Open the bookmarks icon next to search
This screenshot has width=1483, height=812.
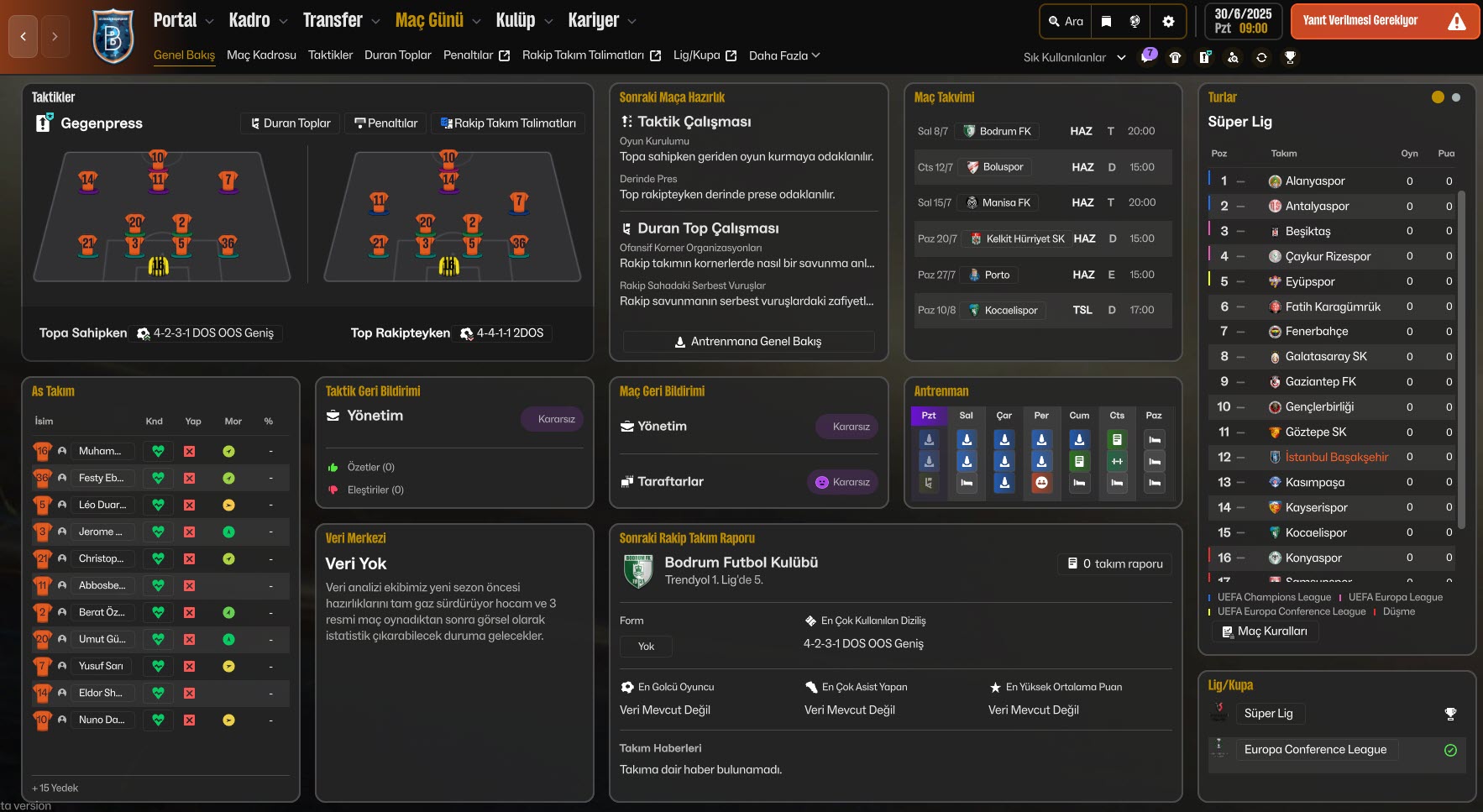(1106, 22)
